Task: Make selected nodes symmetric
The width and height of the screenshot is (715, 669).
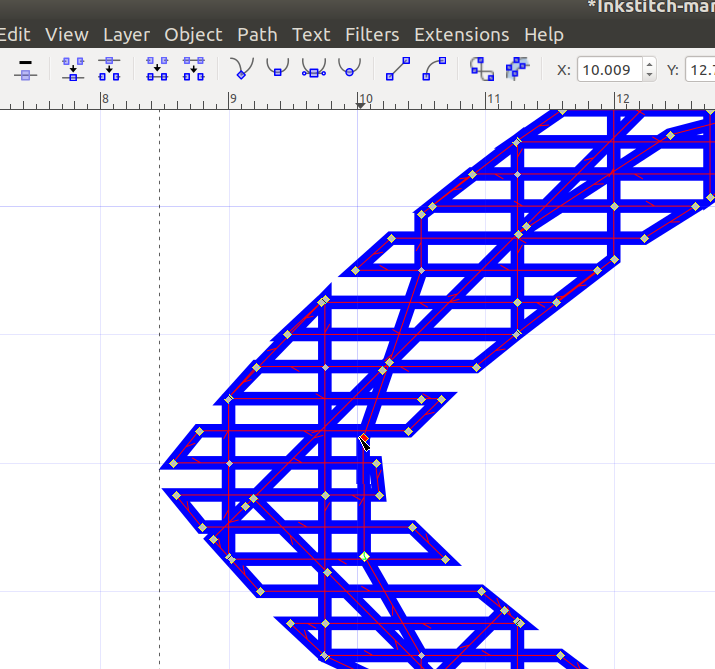Action: pyautogui.click(x=313, y=68)
